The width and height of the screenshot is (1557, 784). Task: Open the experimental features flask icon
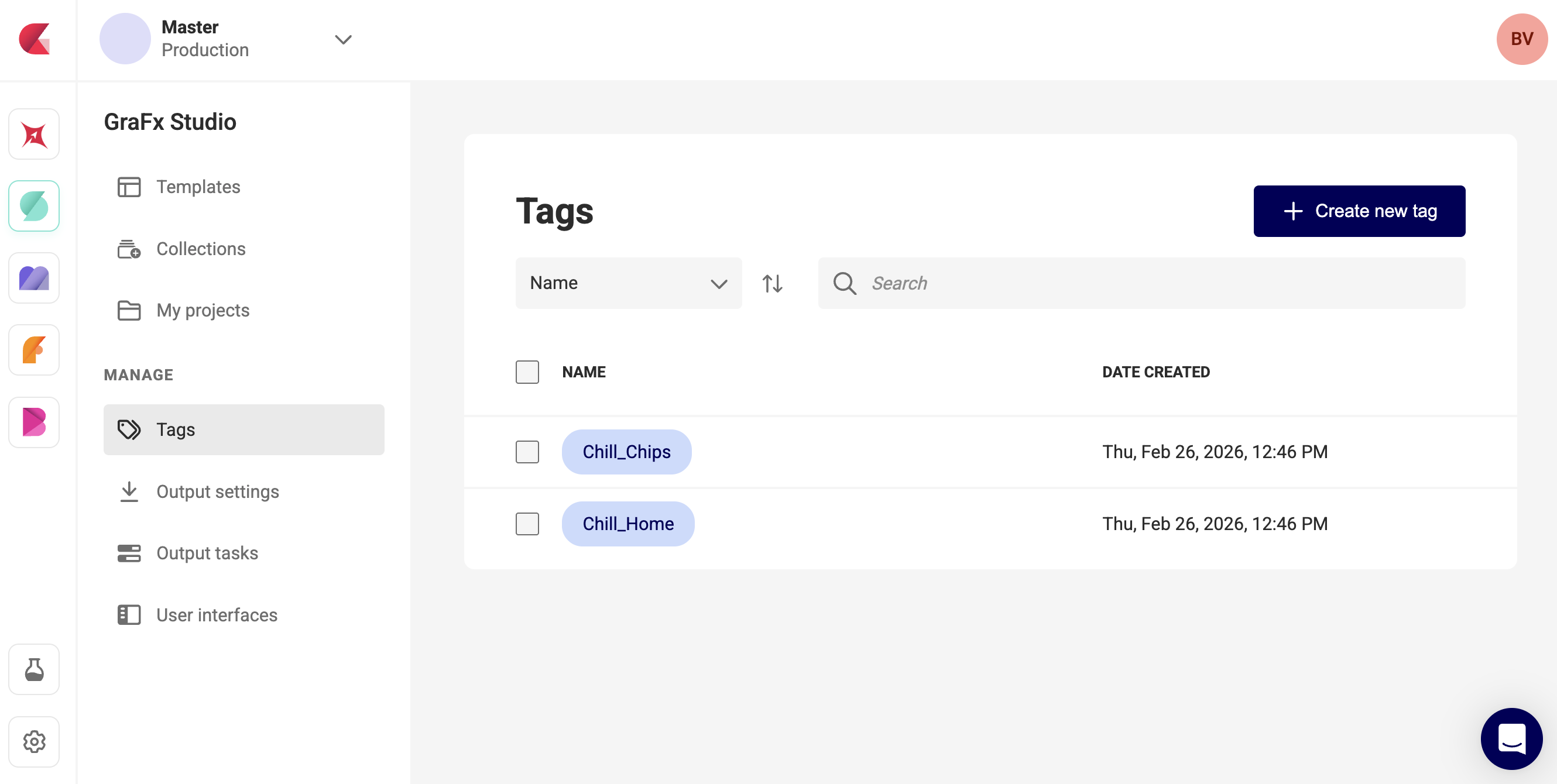[33, 669]
